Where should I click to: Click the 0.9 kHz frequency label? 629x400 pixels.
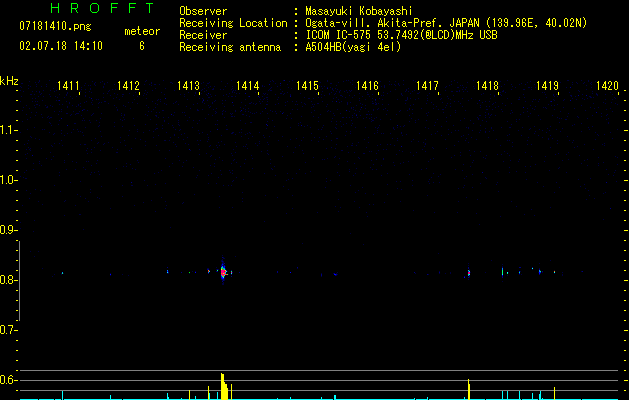(7, 230)
